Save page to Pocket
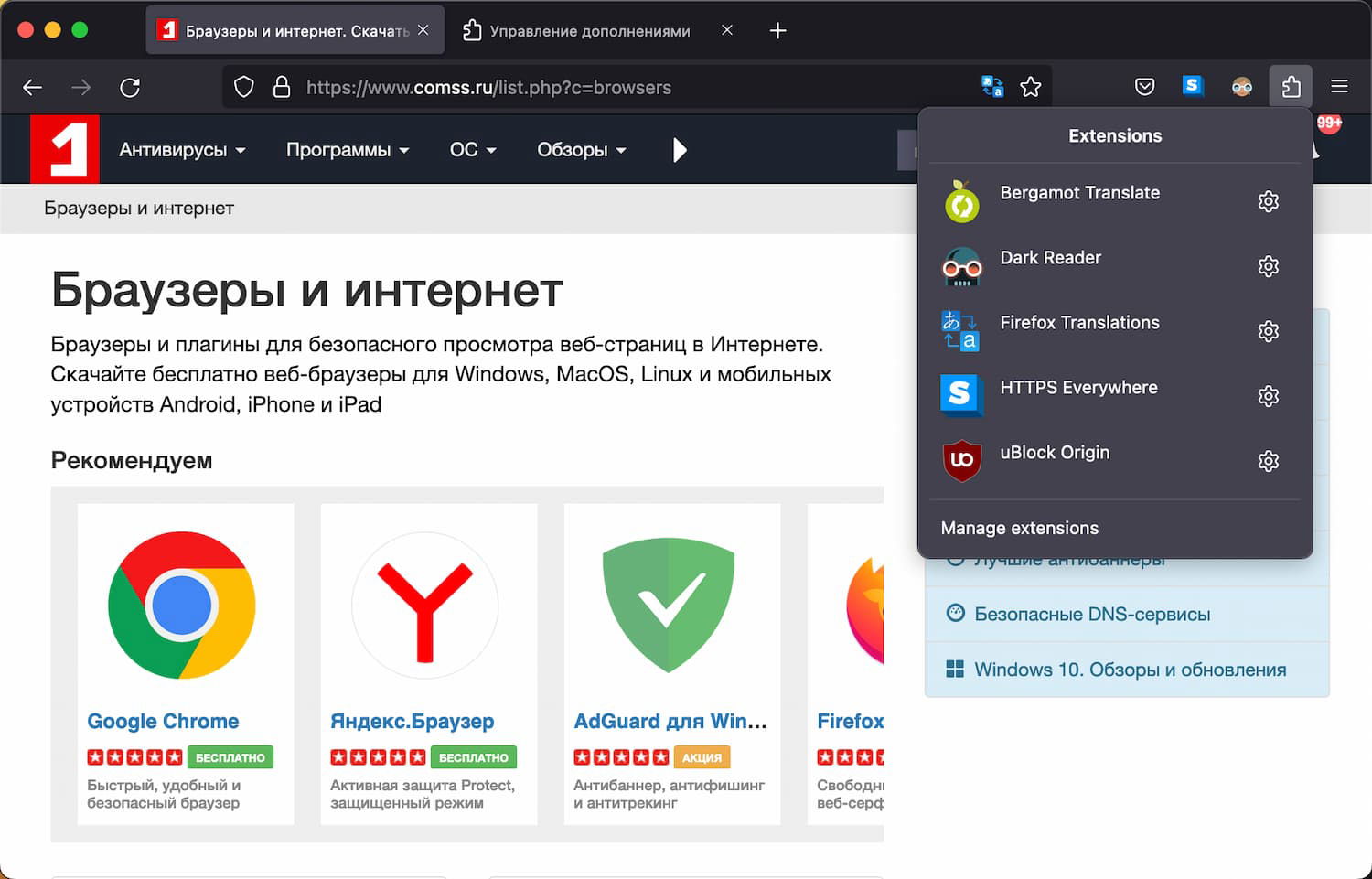1372x879 pixels. pyautogui.click(x=1144, y=87)
